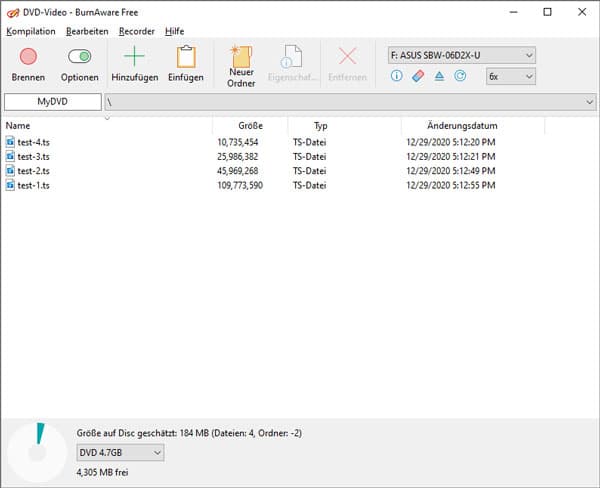Close the BurnAware Free window
The height and width of the screenshot is (488, 600).
click(x=582, y=12)
